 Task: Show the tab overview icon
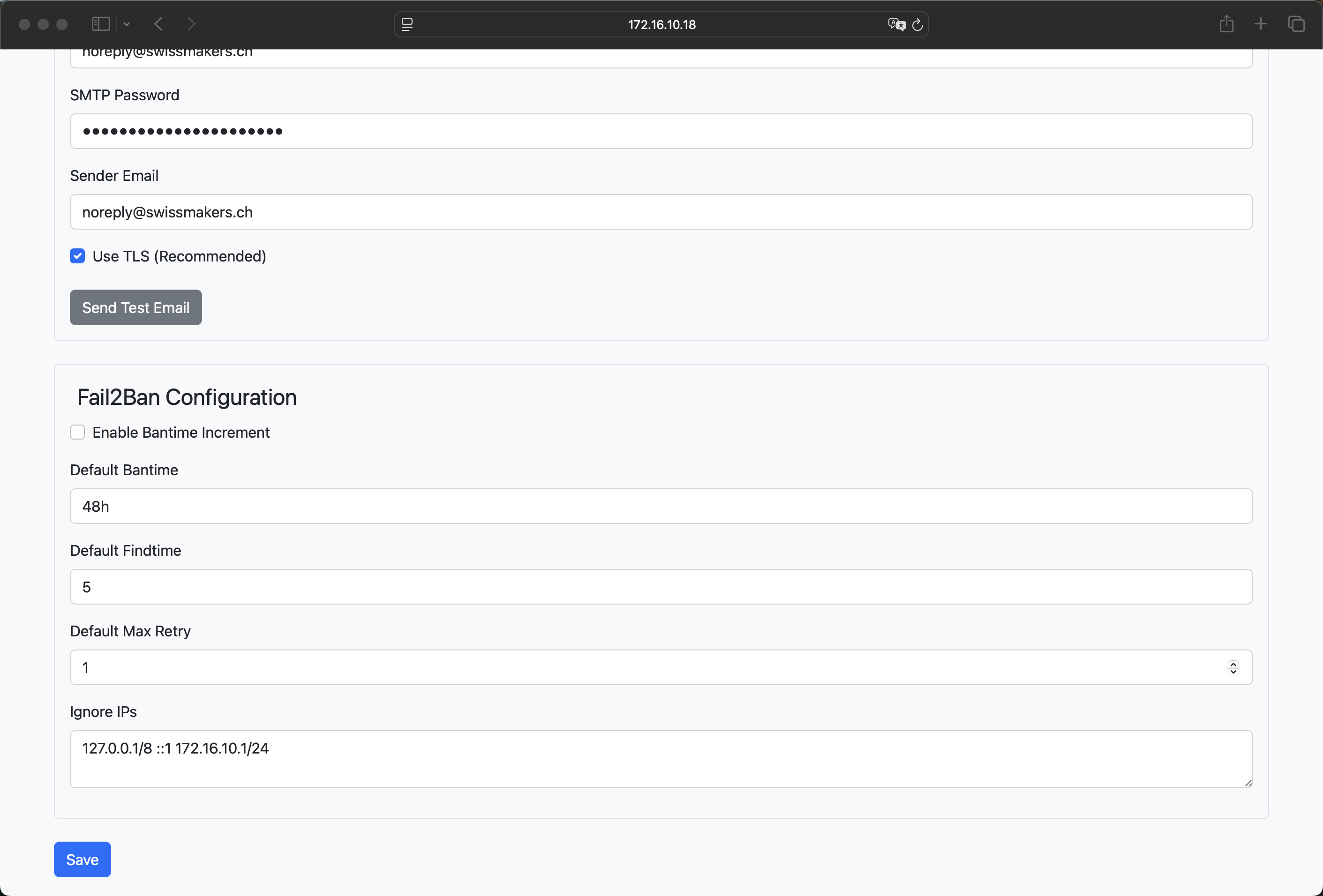[1296, 24]
